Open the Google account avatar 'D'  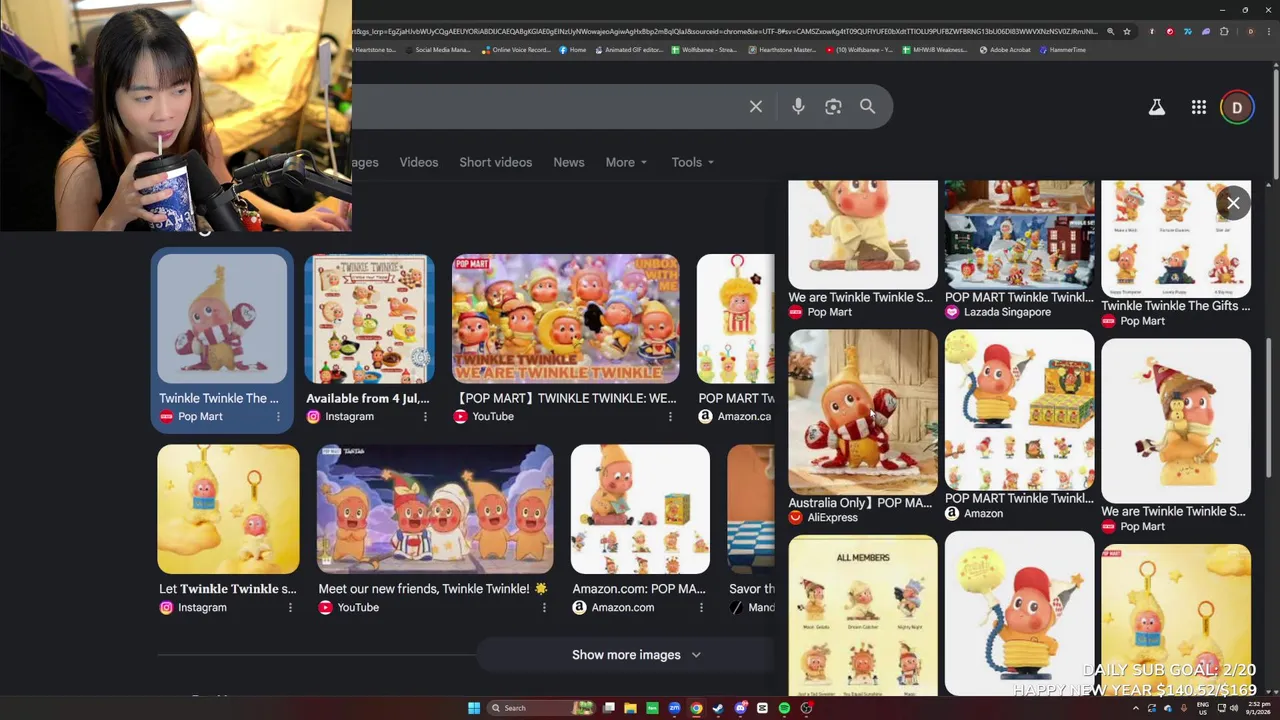tap(1237, 107)
